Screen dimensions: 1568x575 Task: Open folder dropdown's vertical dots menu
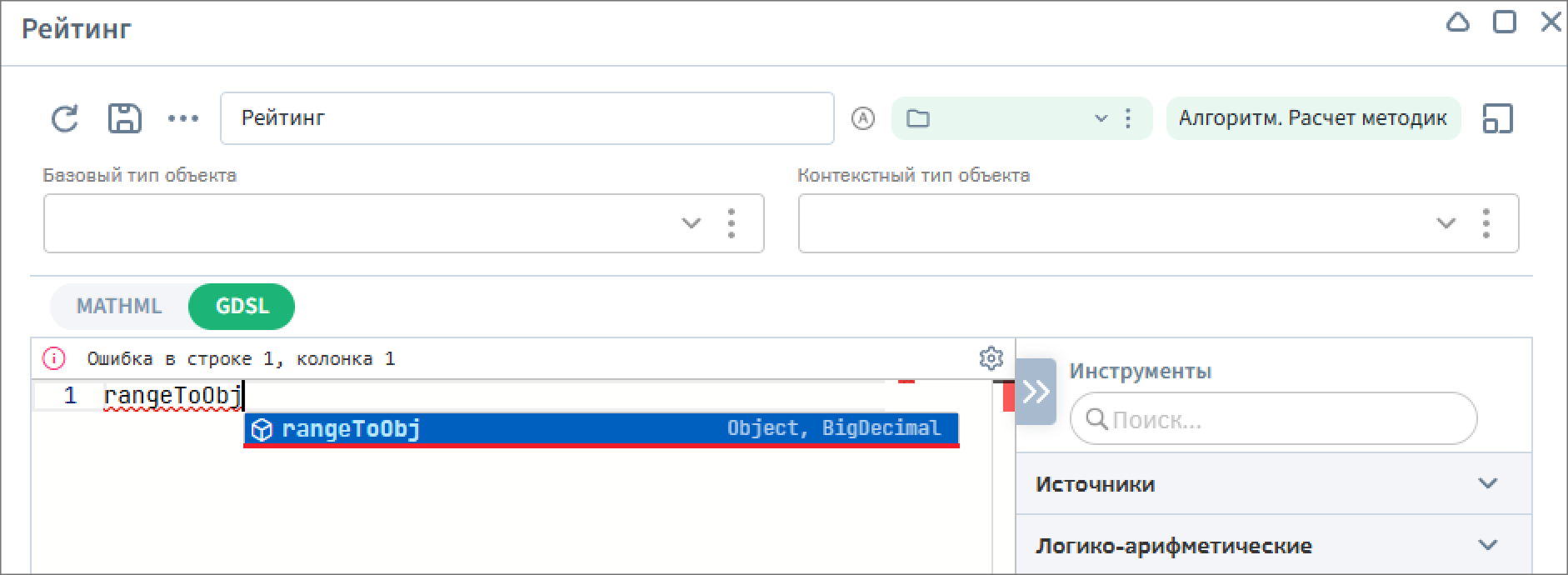(x=1128, y=118)
